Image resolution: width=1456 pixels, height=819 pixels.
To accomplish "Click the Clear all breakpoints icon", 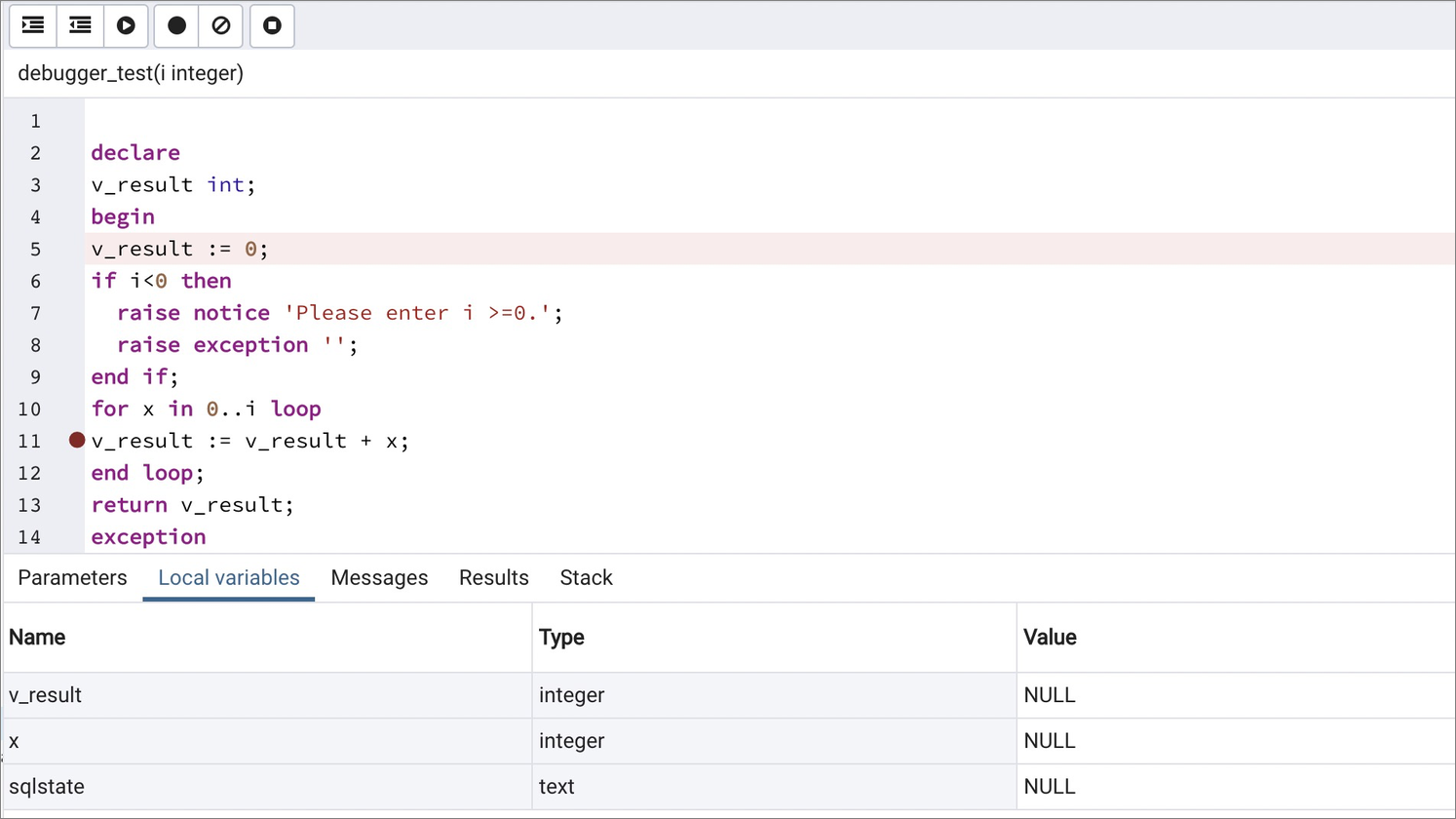I will (x=221, y=26).
